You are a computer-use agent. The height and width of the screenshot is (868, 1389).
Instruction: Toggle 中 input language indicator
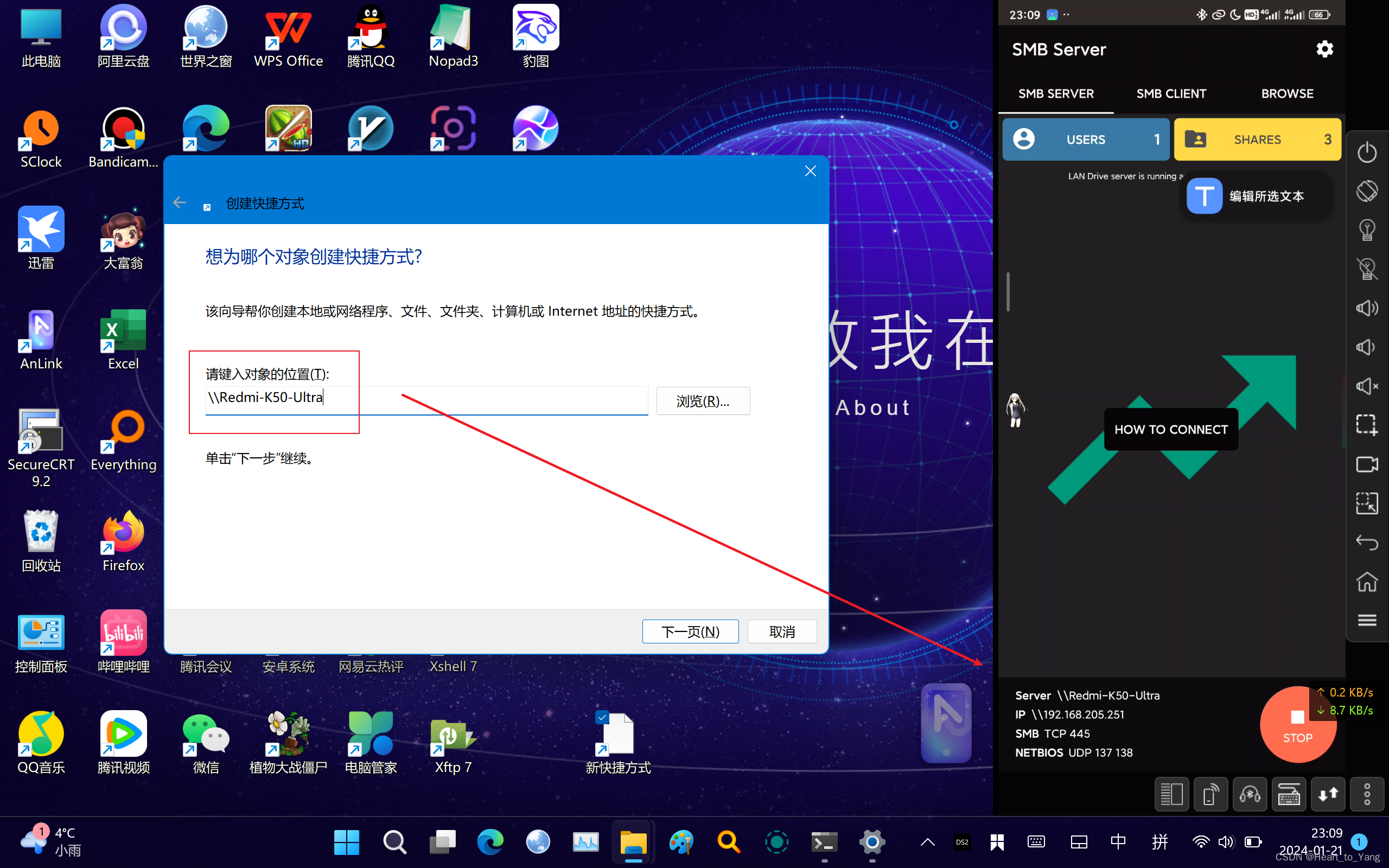[x=1118, y=842]
